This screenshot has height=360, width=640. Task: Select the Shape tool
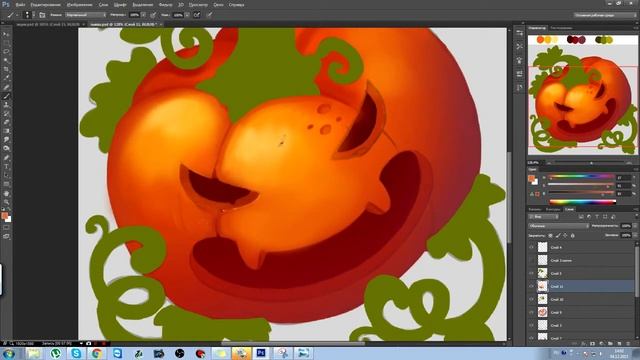pos(6,184)
